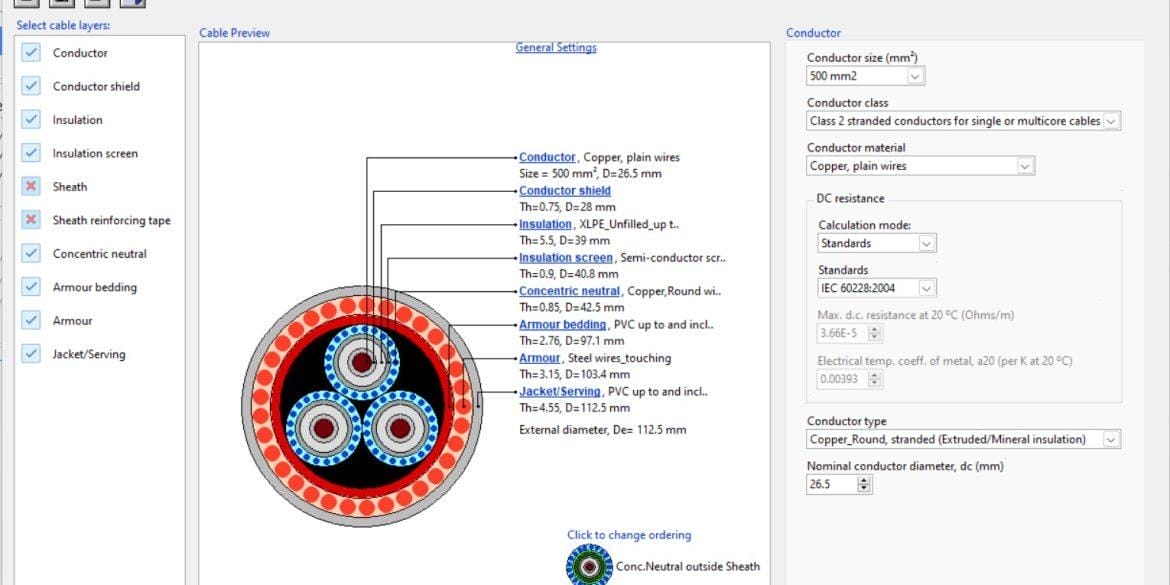Open the Armour bedding layer link
Image resolution: width=1170 pixels, height=585 pixels.
click(562, 325)
